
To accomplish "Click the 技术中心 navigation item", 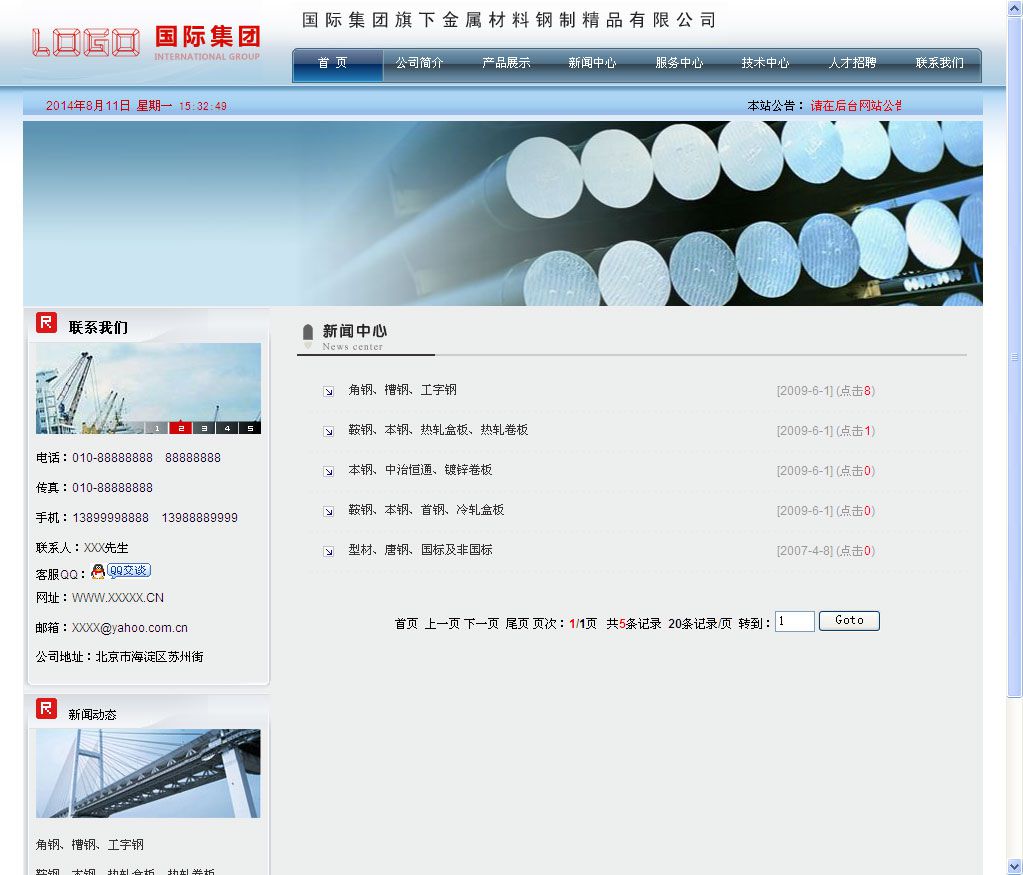I will point(765,63).
